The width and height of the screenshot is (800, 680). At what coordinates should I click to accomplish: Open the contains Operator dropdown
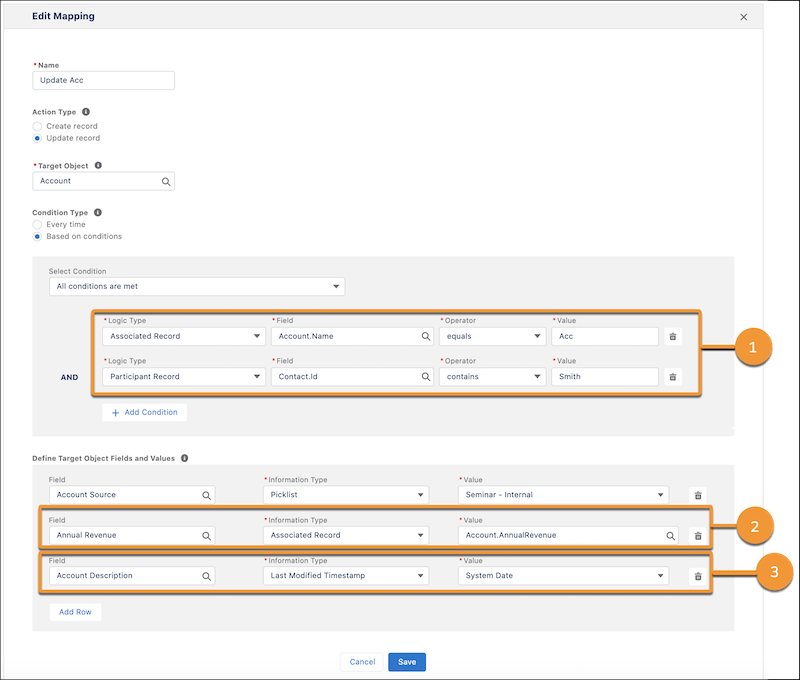pyautogui.click(x=490, y=377)
